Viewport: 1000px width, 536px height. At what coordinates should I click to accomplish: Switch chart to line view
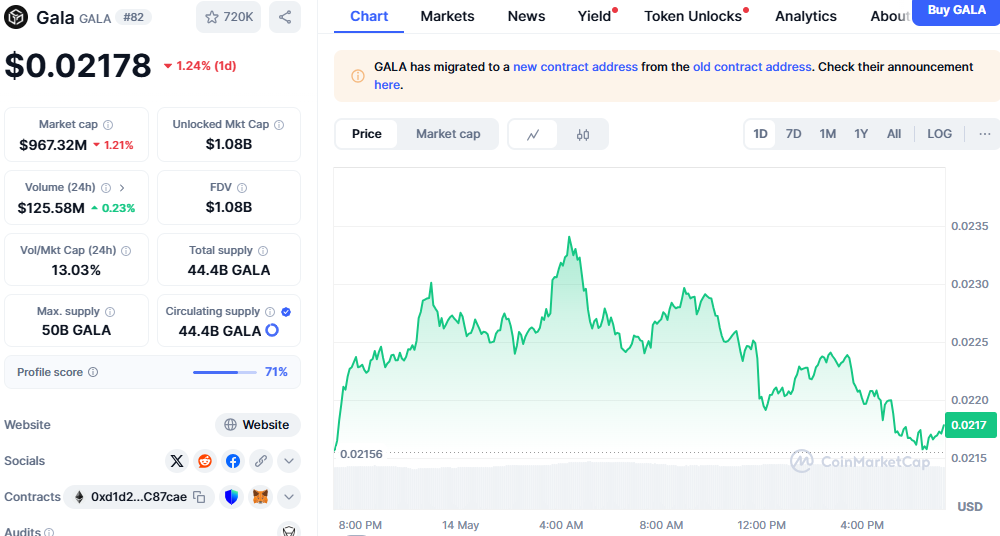(x=533, y=134)
